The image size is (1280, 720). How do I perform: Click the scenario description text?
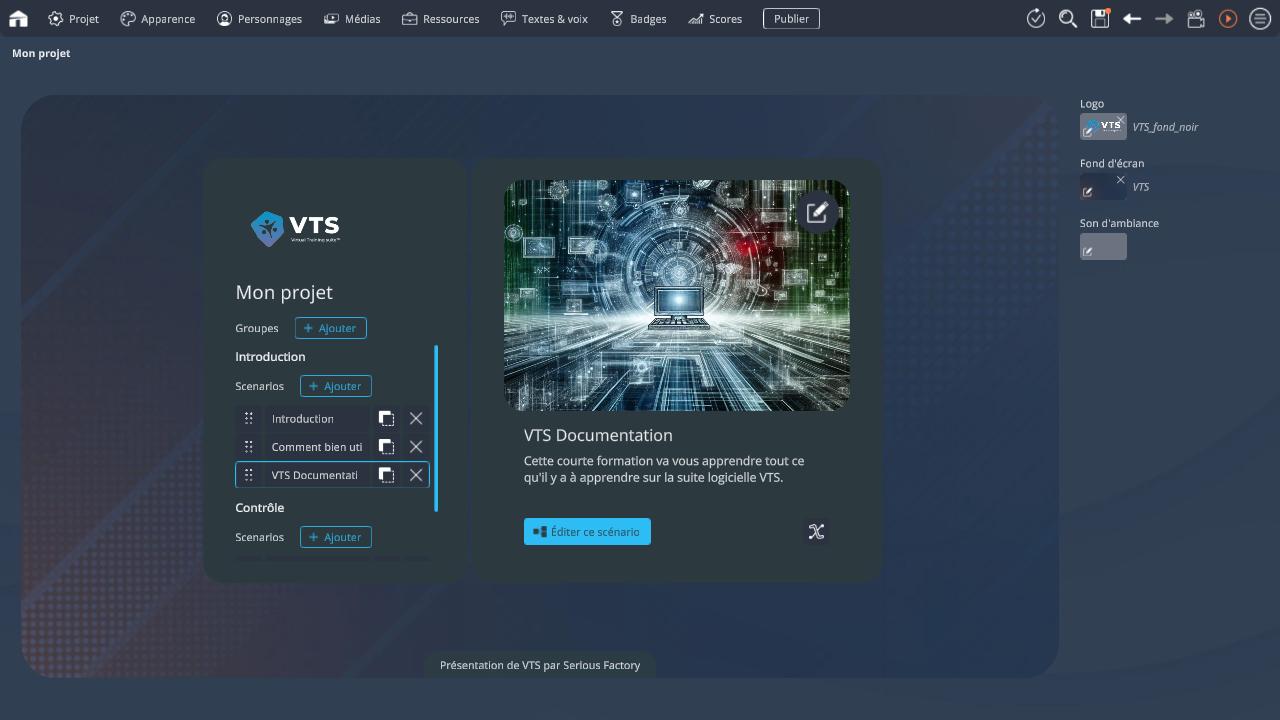[x=664, y=469]
